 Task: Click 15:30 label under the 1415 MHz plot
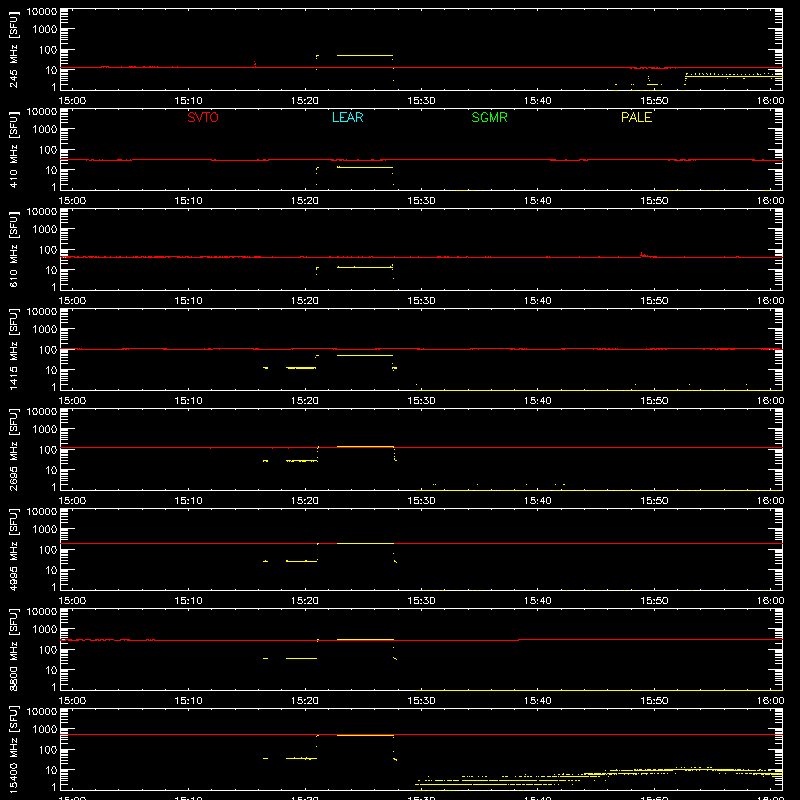point(421,401)
